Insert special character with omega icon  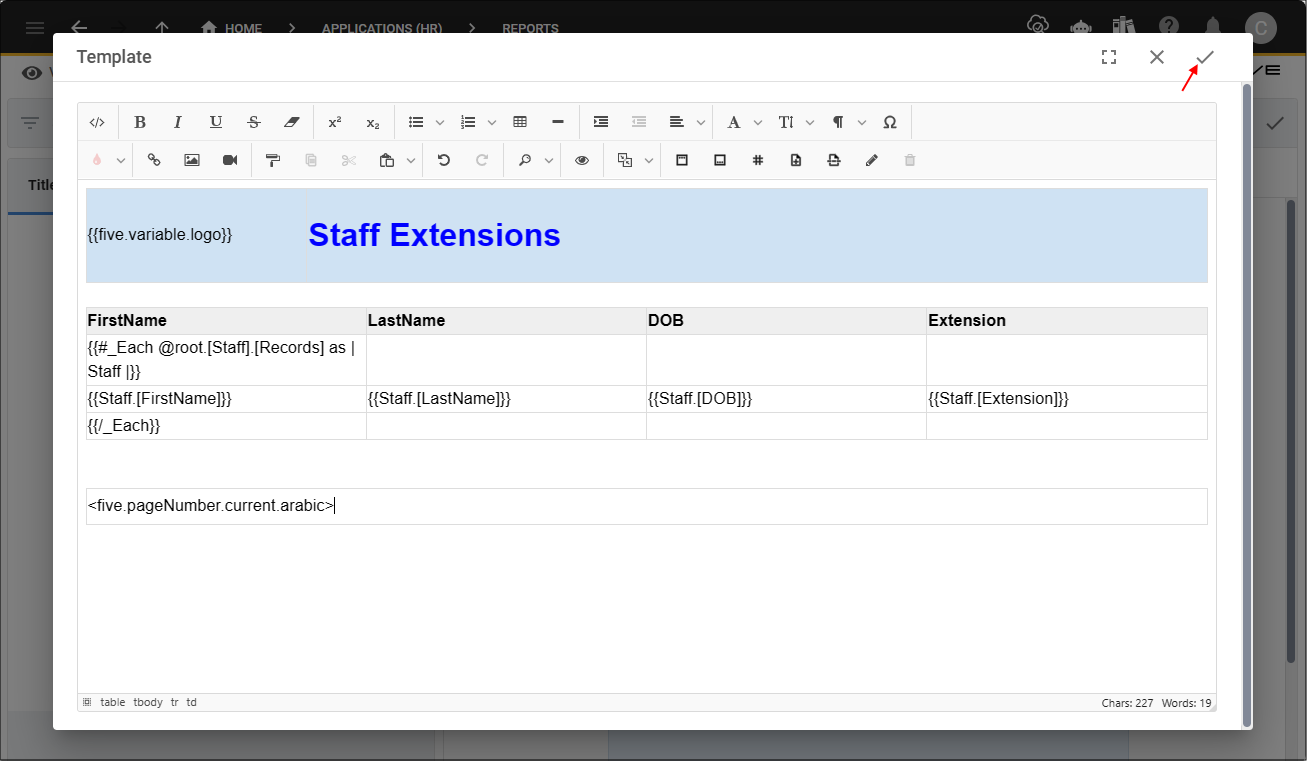pyautogui.click(x=890, y=122)
